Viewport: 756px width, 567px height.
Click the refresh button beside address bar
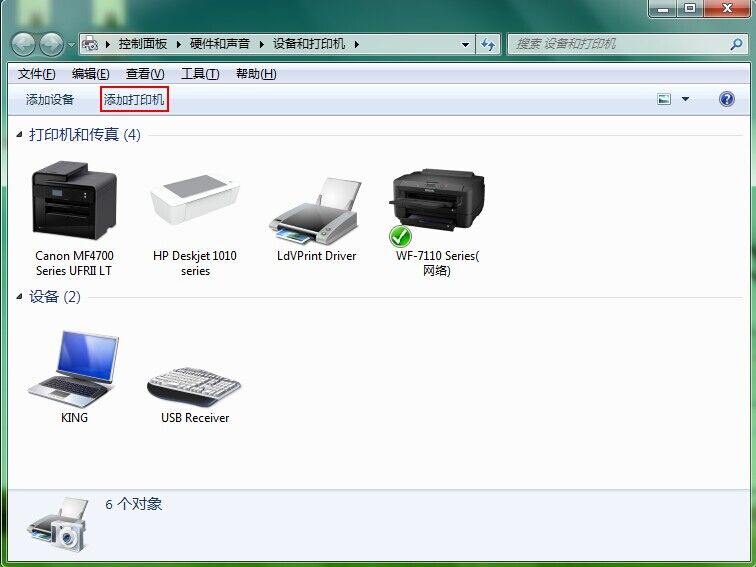pos(488,44)
